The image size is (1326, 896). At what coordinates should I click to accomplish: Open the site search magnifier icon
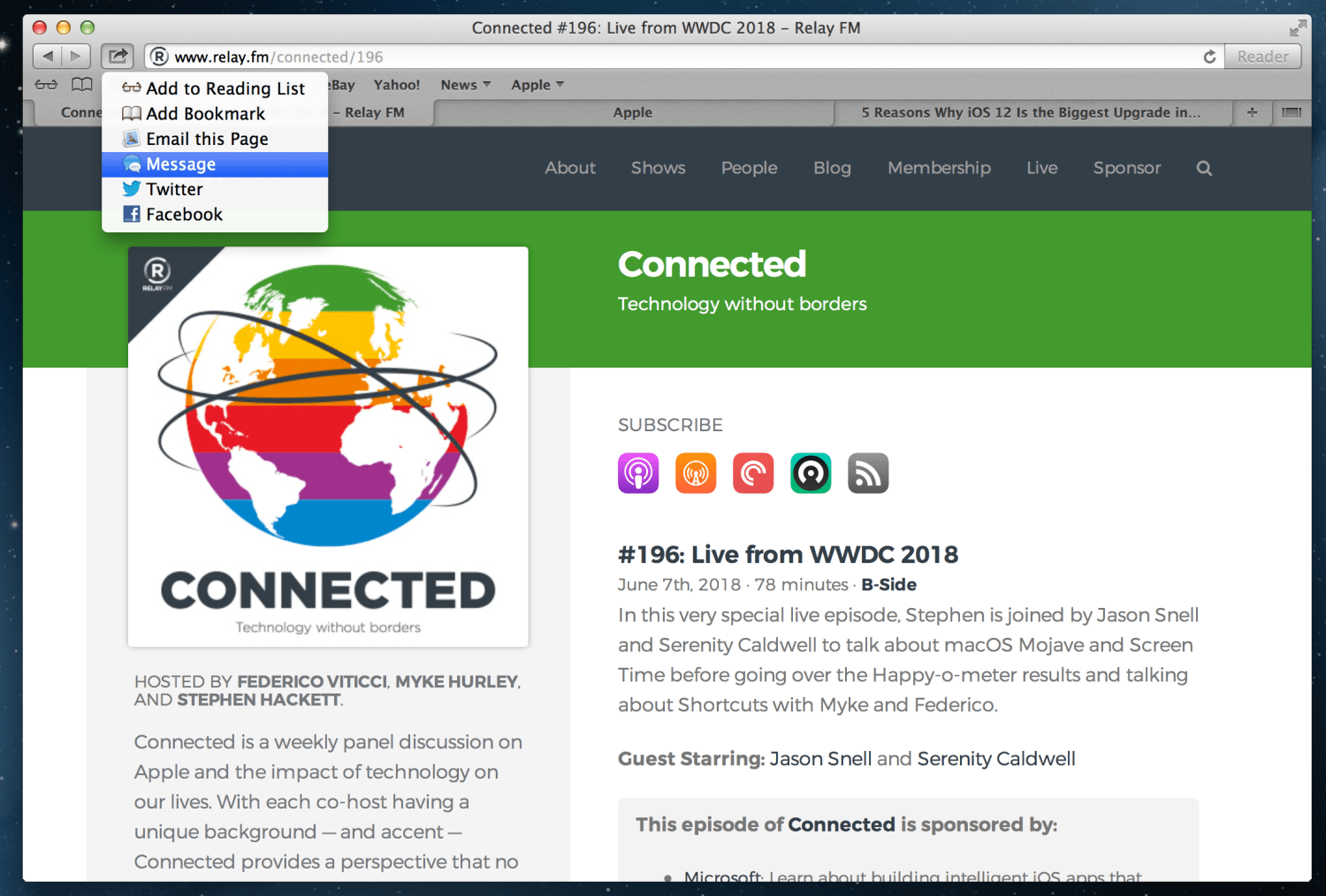coord(1204,168)
